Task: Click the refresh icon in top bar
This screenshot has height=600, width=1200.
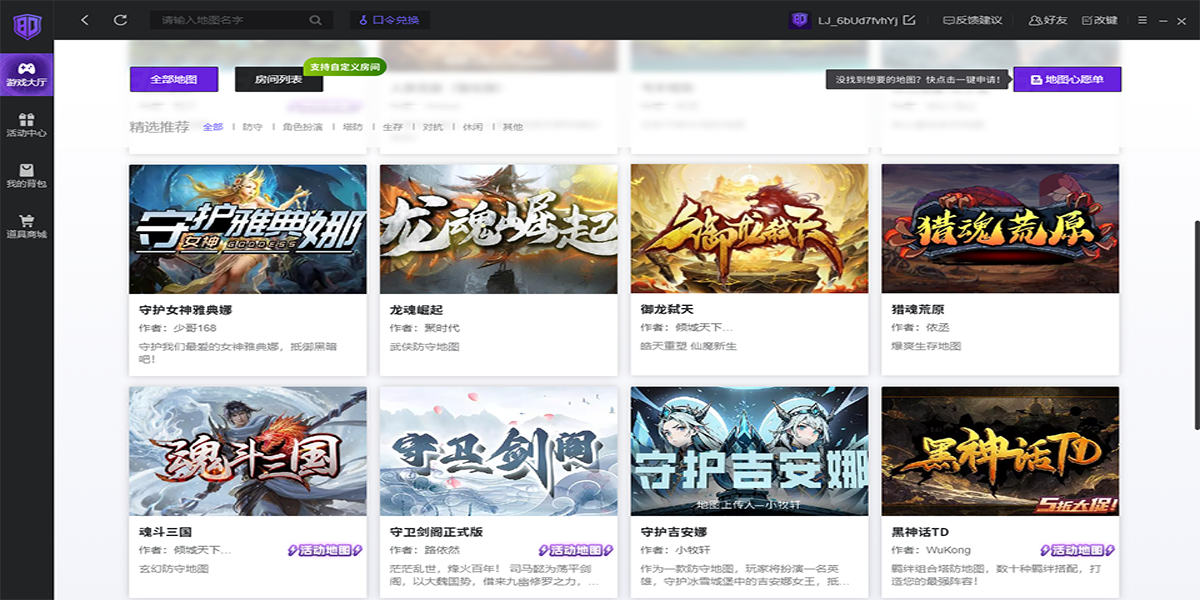Action: coord(121,20)
